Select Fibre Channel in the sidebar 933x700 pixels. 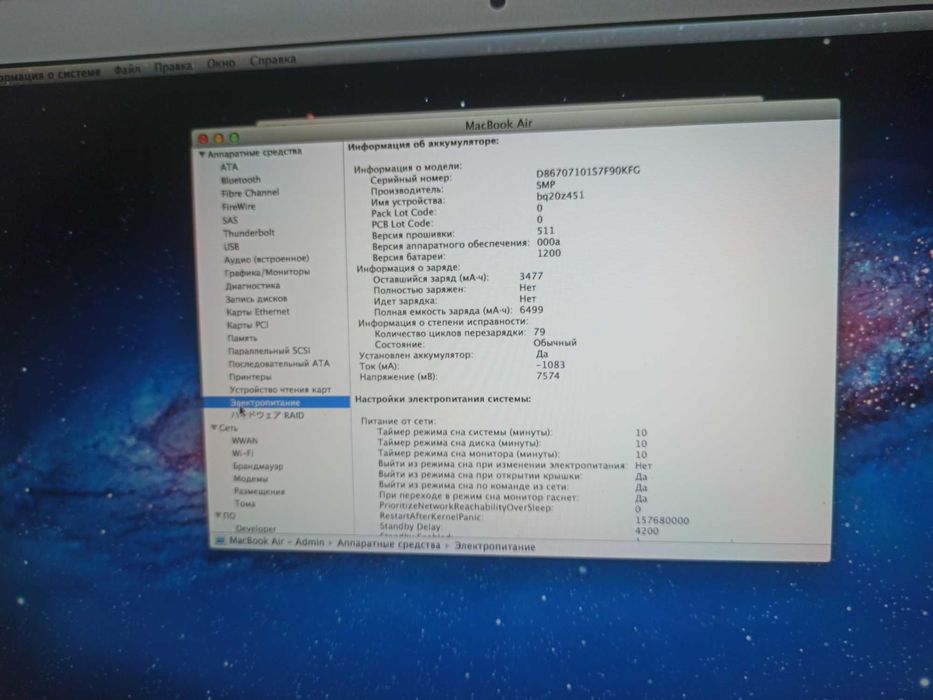pos(250,193)
